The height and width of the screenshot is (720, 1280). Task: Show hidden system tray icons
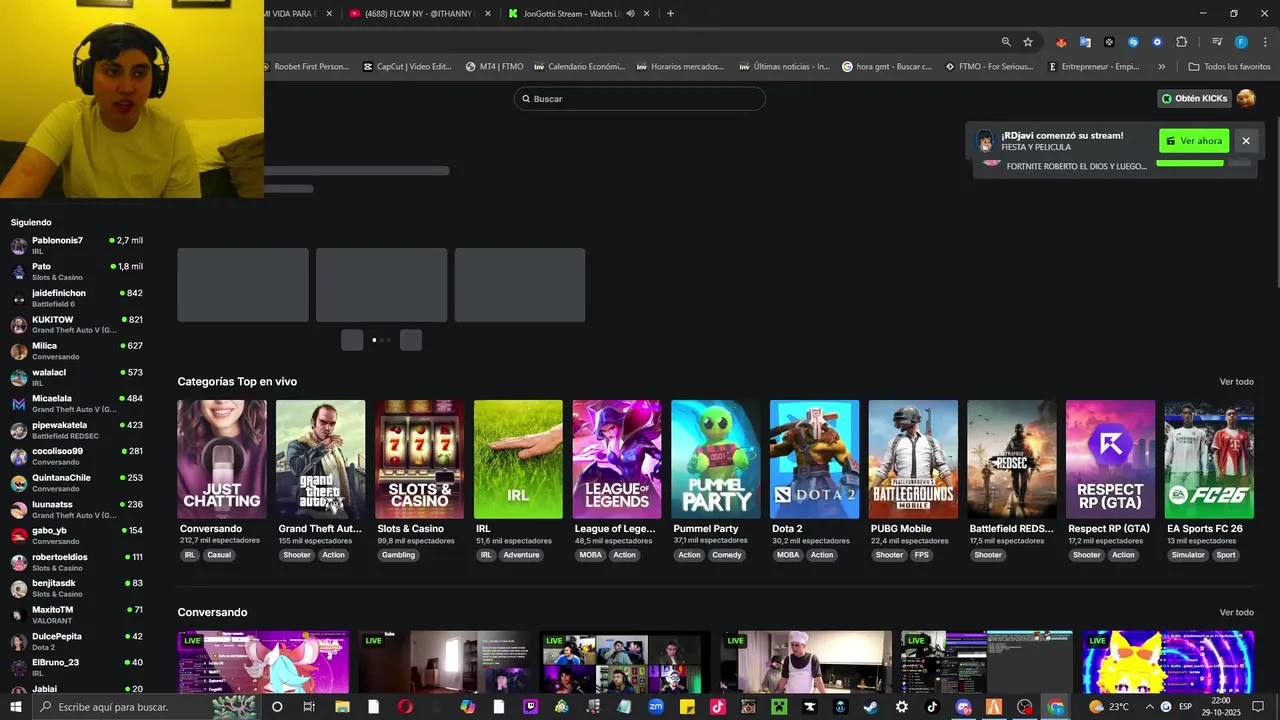tap(1149, 706)
